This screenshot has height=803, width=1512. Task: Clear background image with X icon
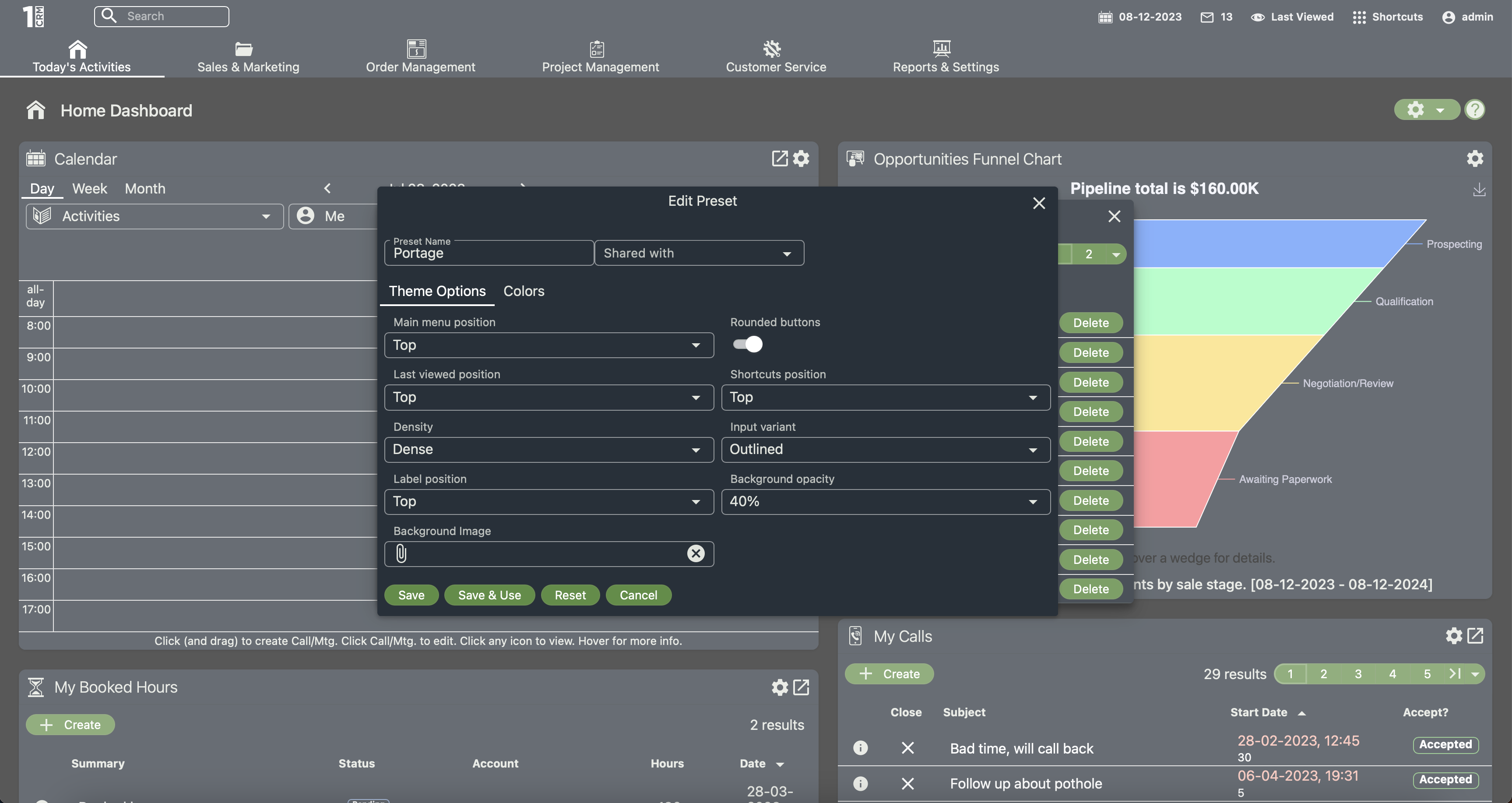point(696,553)
